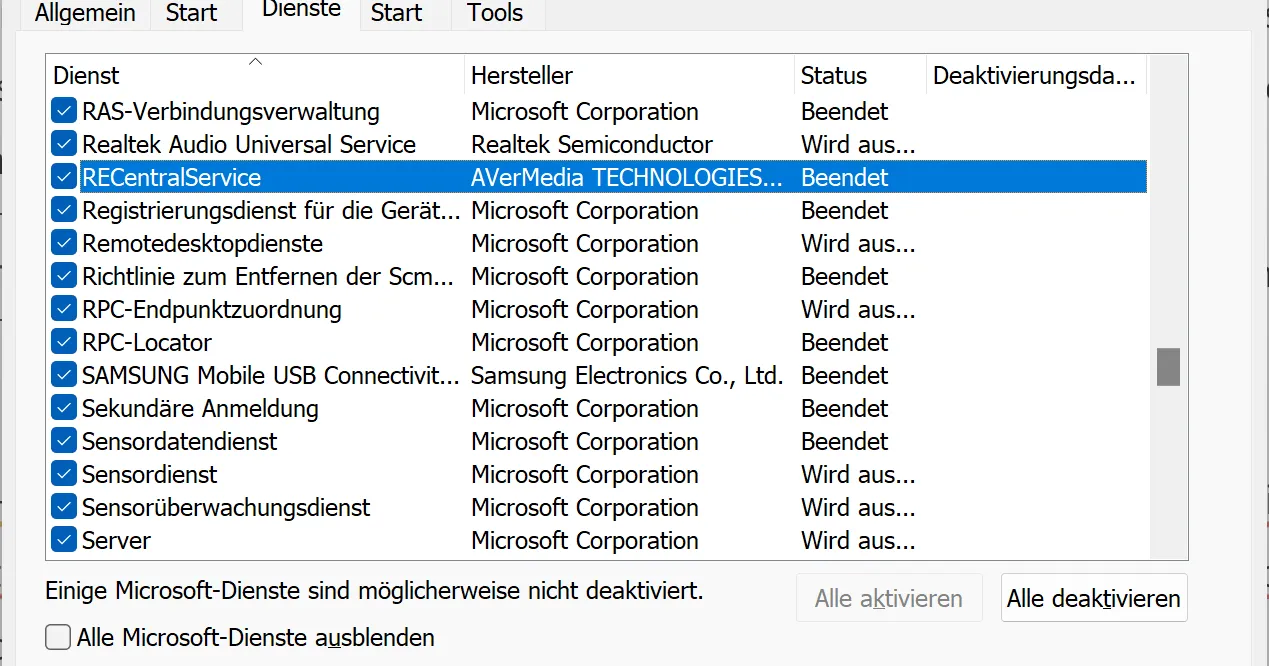Image resolution: width=1269 pixels, height=666 pixels.
Task: Enable Alle Microsoft-Dienste ausblenden checkbox
Action: [x=58, y=637]
